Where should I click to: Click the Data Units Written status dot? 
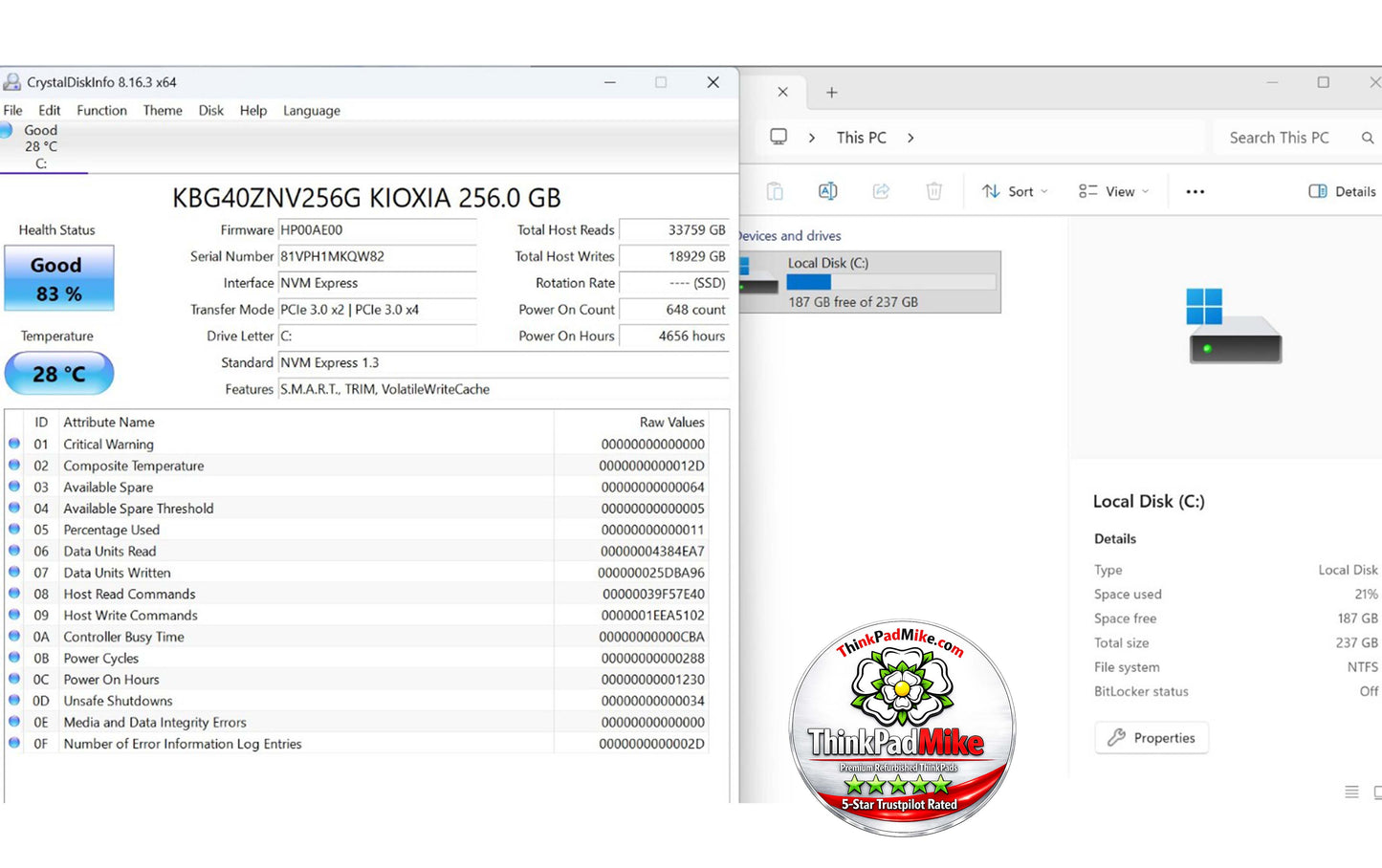pyautogui.click(x=14, y=572)
